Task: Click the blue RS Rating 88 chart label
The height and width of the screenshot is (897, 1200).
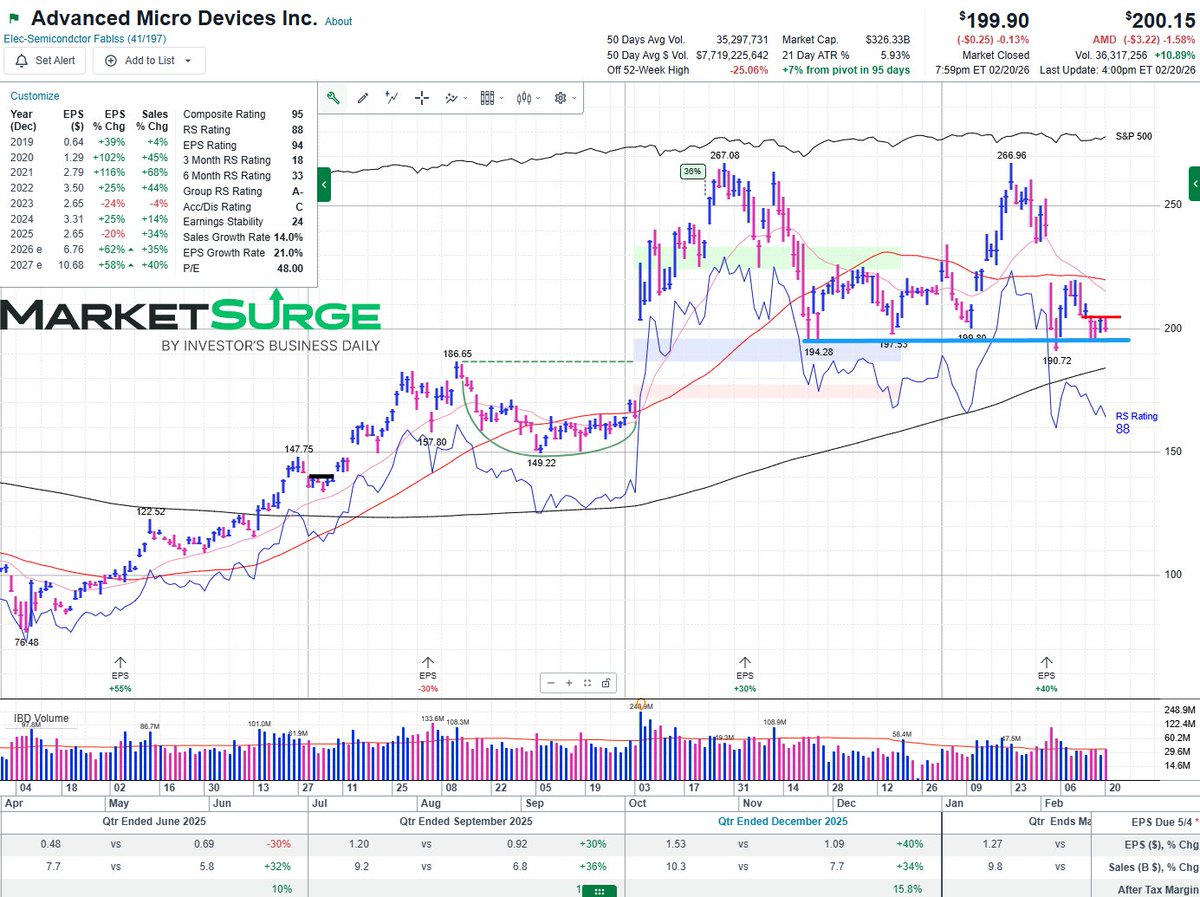Action: pos(1136,422)
